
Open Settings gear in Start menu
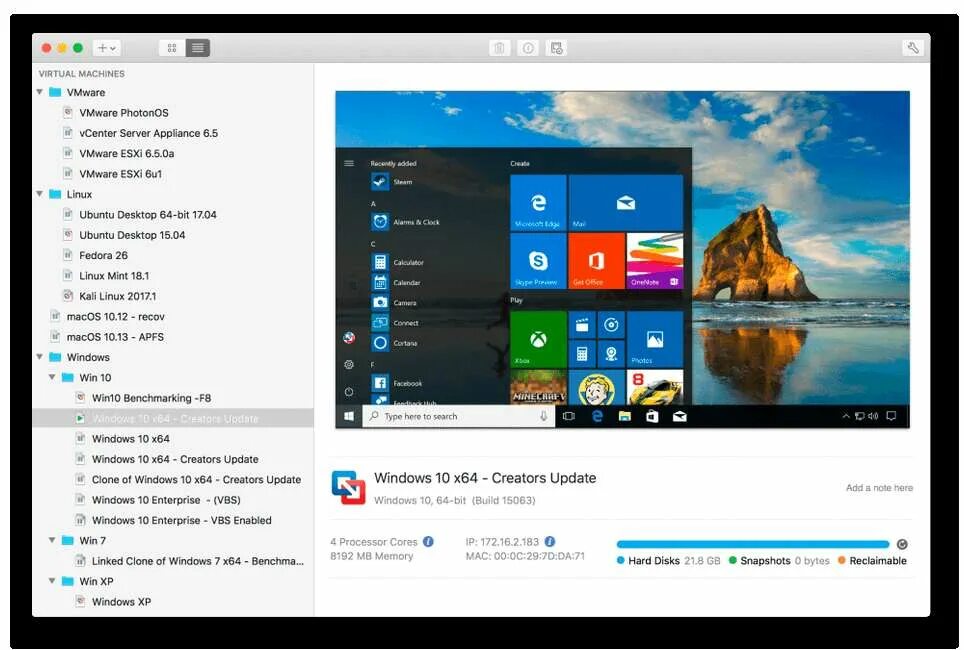[349, 365]
